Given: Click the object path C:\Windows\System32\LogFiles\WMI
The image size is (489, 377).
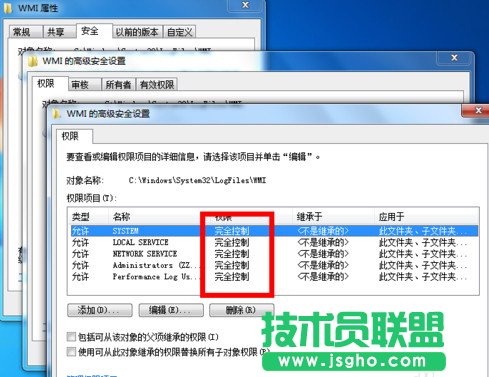Looking at the screenshot, I should (197, 180).
